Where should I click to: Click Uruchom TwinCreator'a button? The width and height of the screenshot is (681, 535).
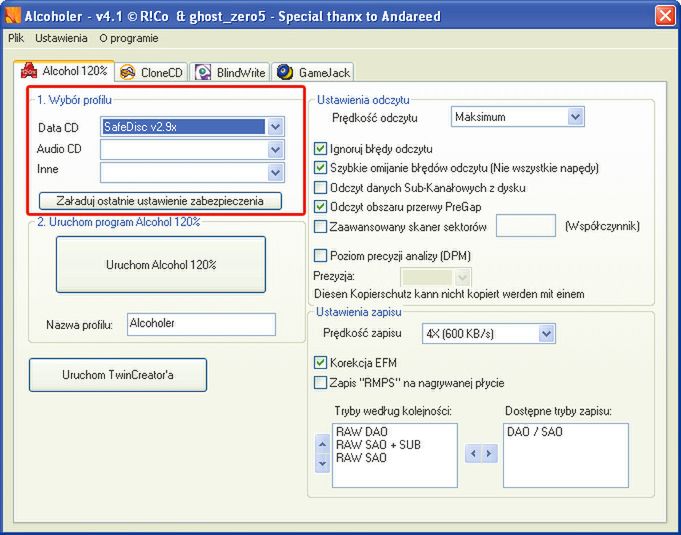118,375
